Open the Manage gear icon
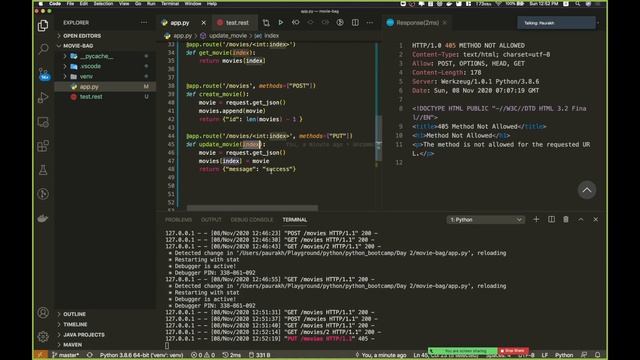The width and height of the screenshot is (640, 360). pyautogui.click(x=43, y=336)
